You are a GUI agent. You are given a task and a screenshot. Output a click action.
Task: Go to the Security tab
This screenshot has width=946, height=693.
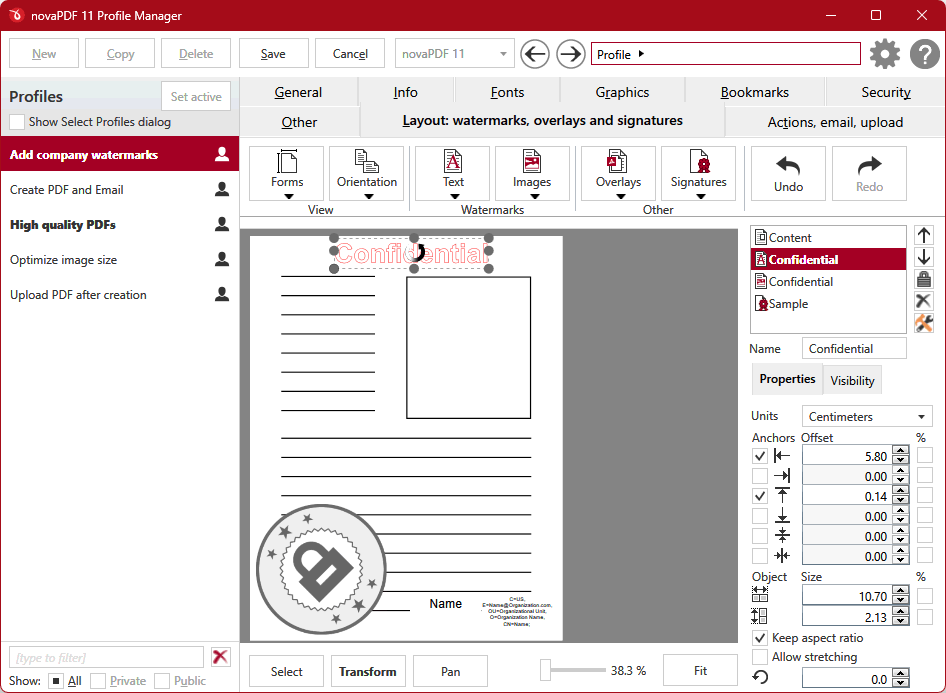(x=886, y=92)
